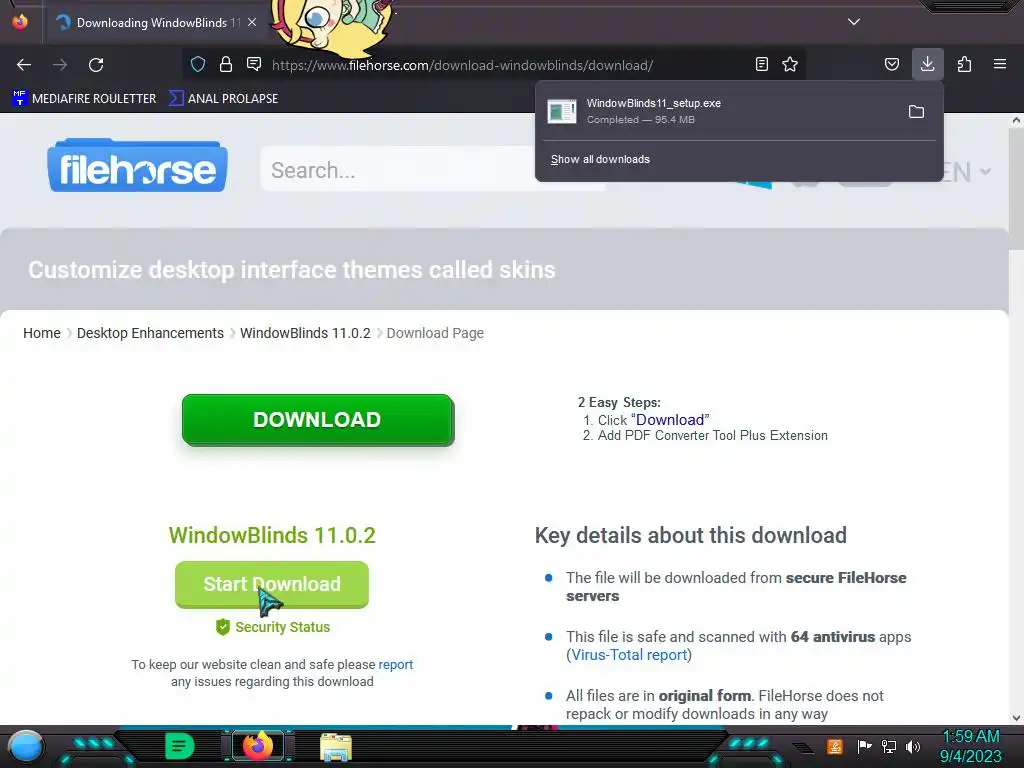
Task: Reload the page with the refresh icon
Action: [x=96, y=65]
